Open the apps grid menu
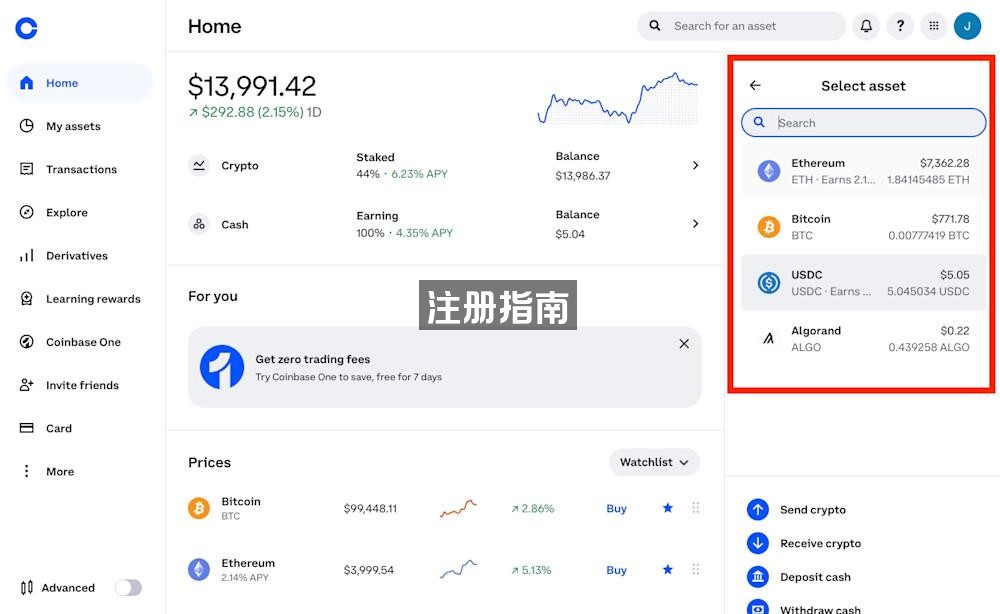 [x=934, y=26]
